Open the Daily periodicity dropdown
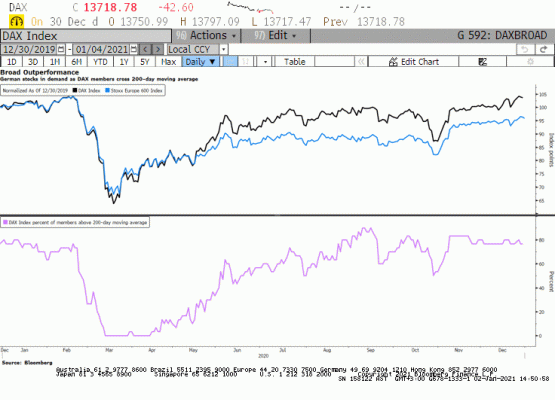This screenshot has width=555, height=400. 201,62
